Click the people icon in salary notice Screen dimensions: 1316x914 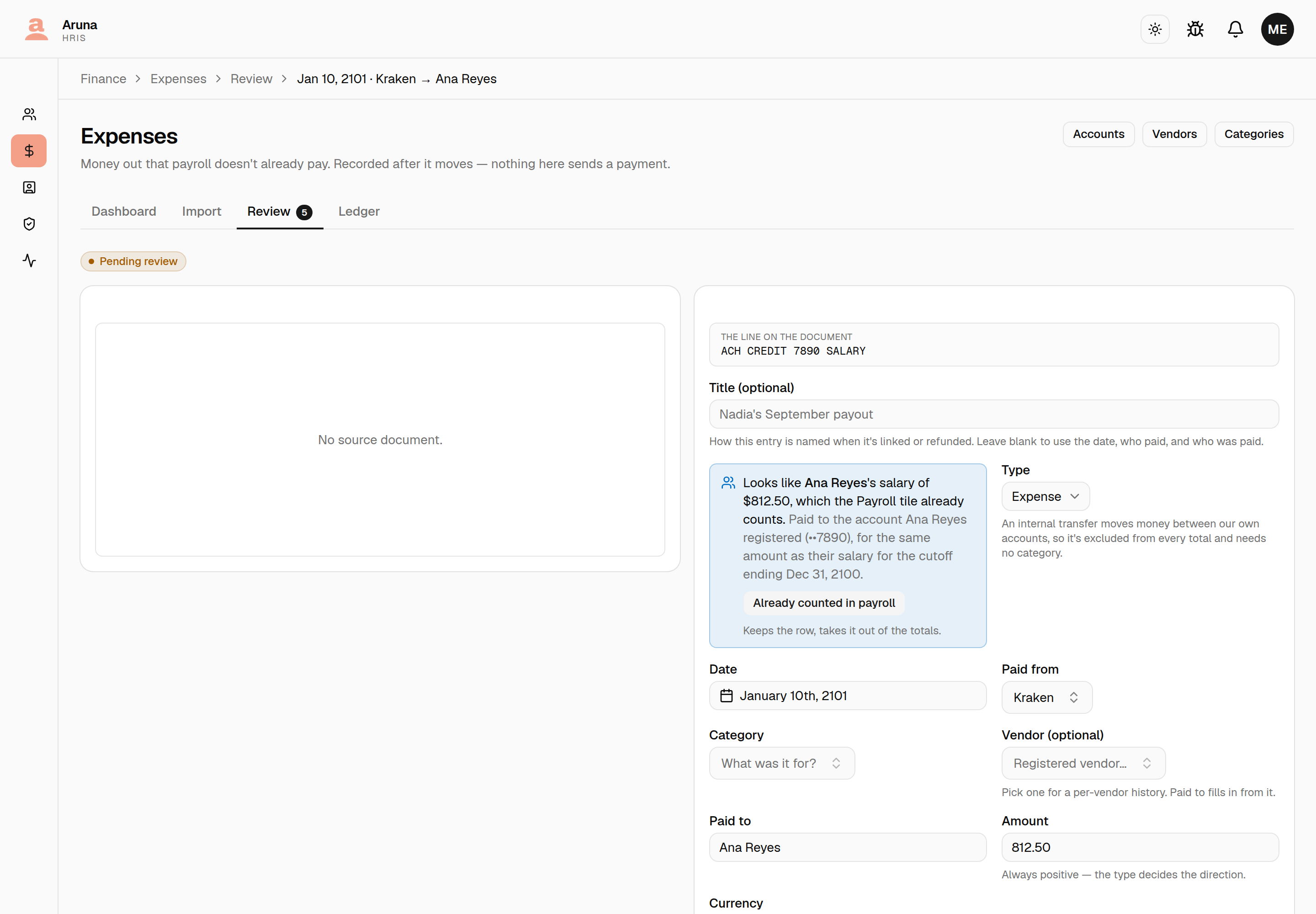click(728, 483)
